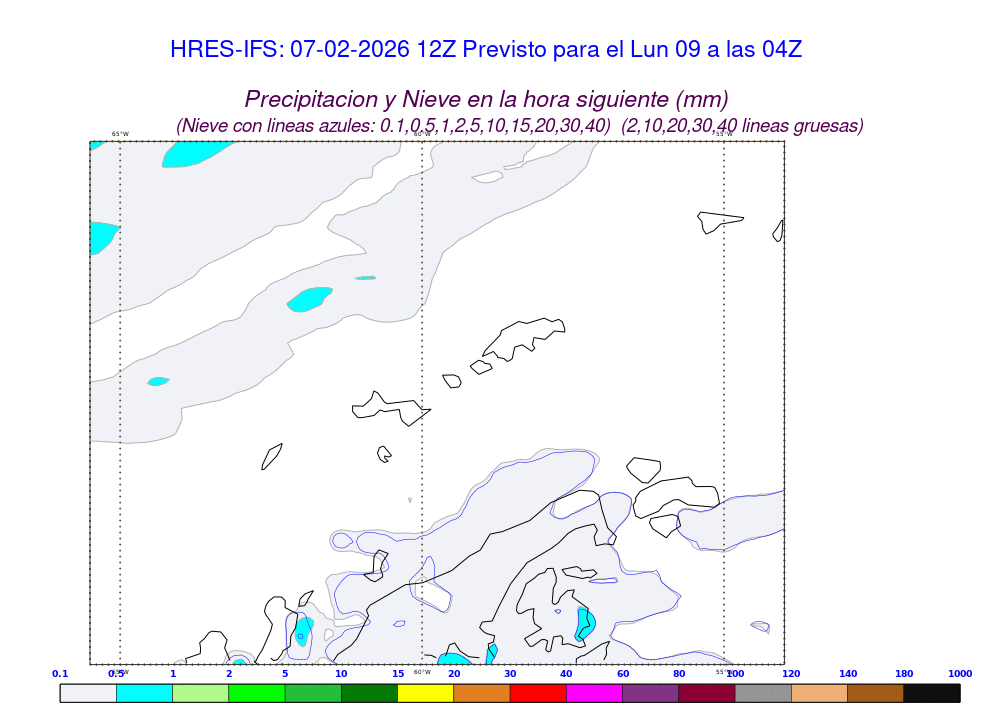Click the cyan 0.5–1 mm legend swatch
1000x707 pixels.
tap(144, 692)
